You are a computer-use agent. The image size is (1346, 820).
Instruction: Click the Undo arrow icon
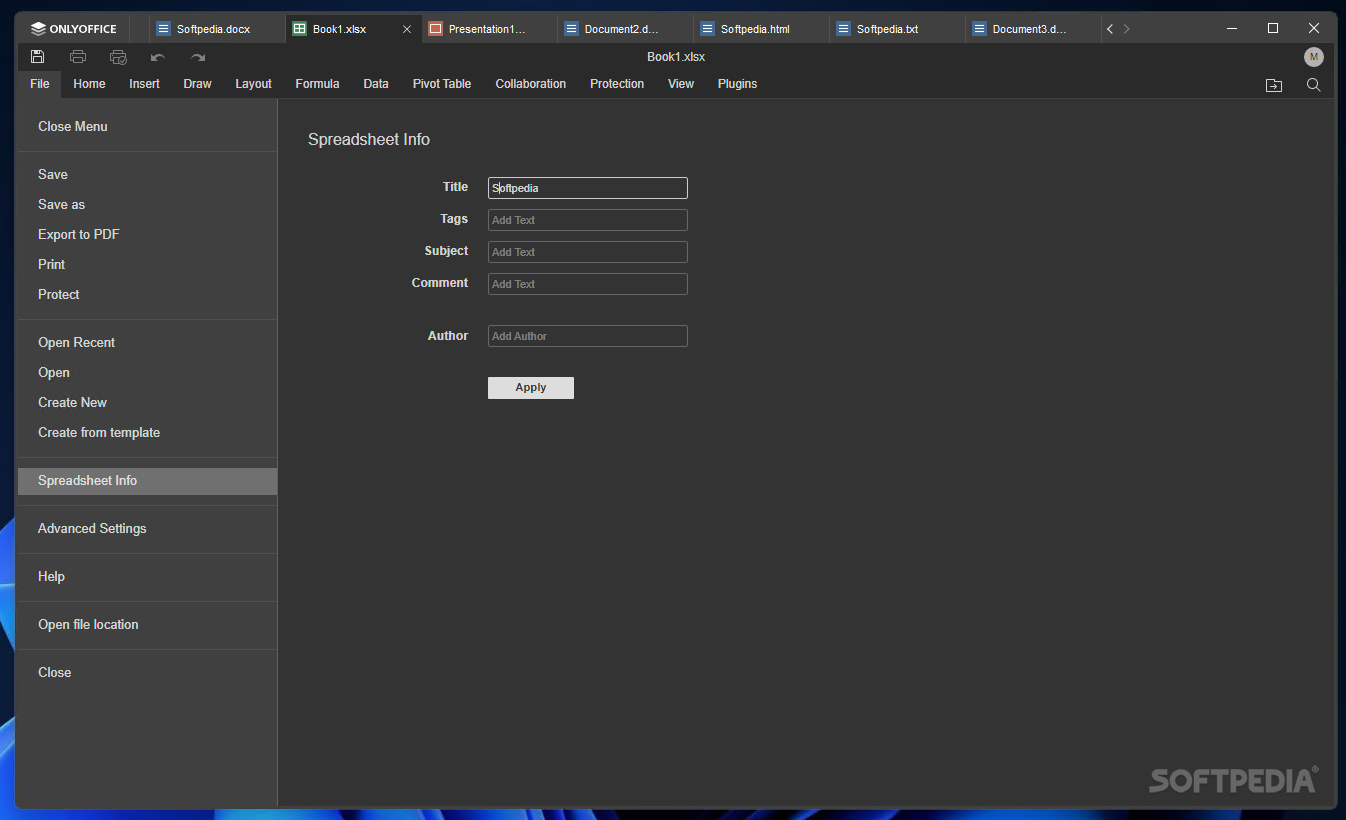click(x=158, y=57)
